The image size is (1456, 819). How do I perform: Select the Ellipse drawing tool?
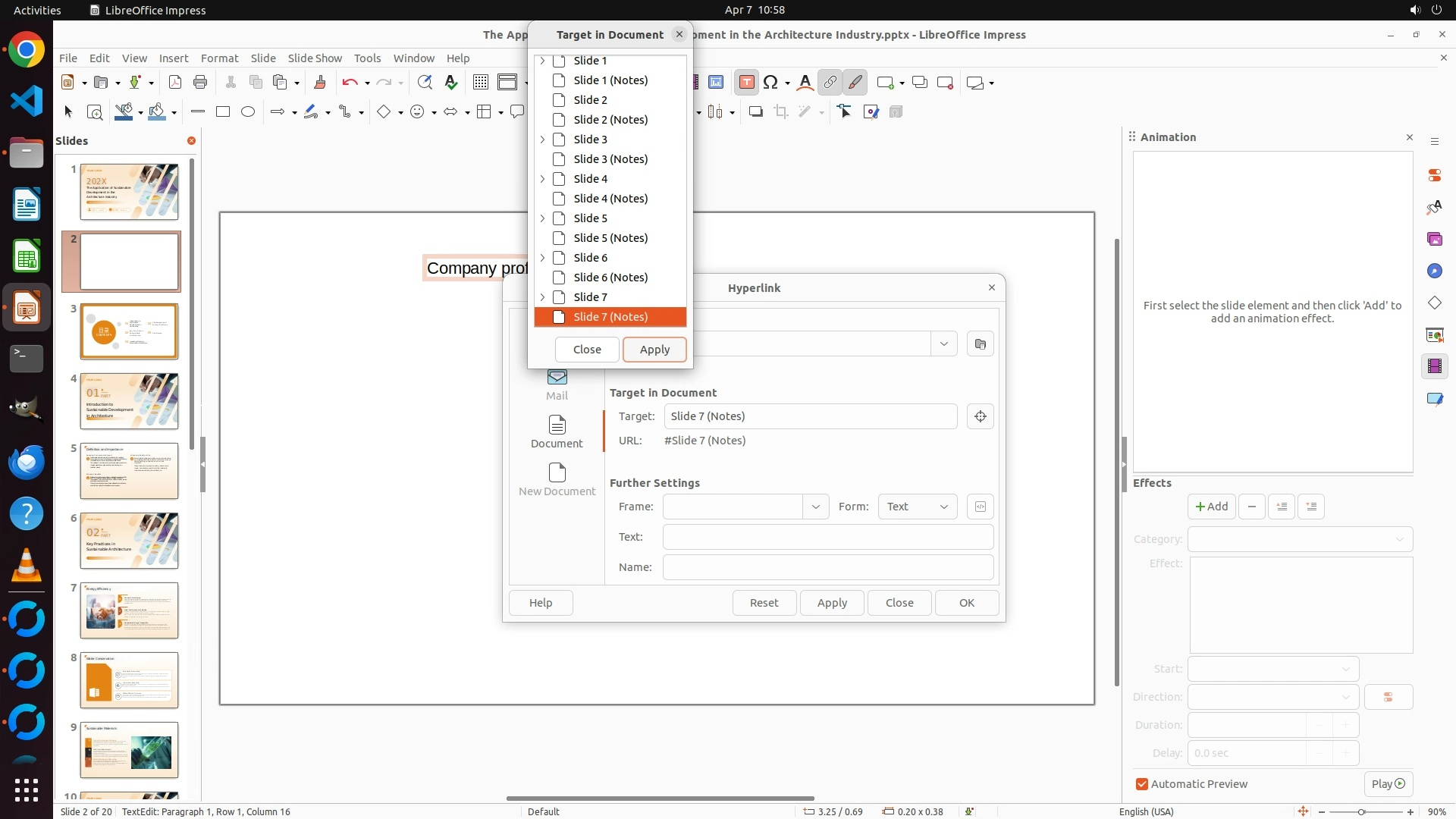pos(247,112)
